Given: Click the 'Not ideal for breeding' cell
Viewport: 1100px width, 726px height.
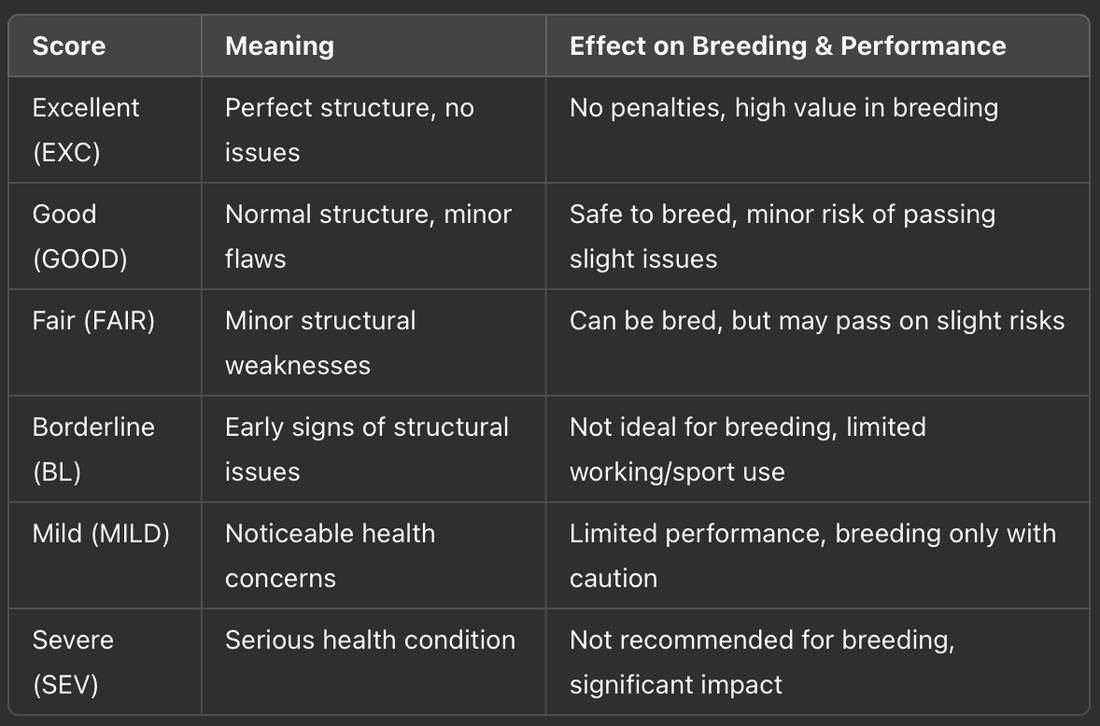Looking at the screenshot, I should point(747,448).
